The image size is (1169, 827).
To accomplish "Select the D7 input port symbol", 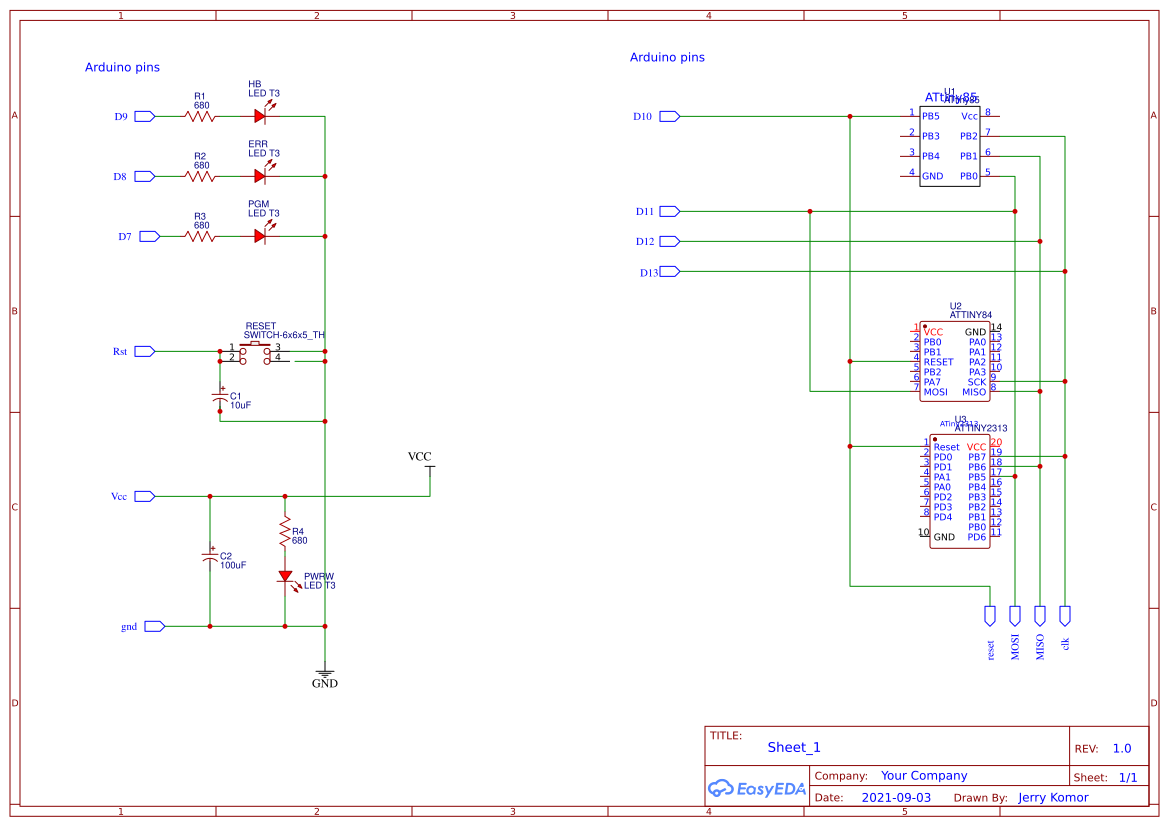I will coord(149,236).
